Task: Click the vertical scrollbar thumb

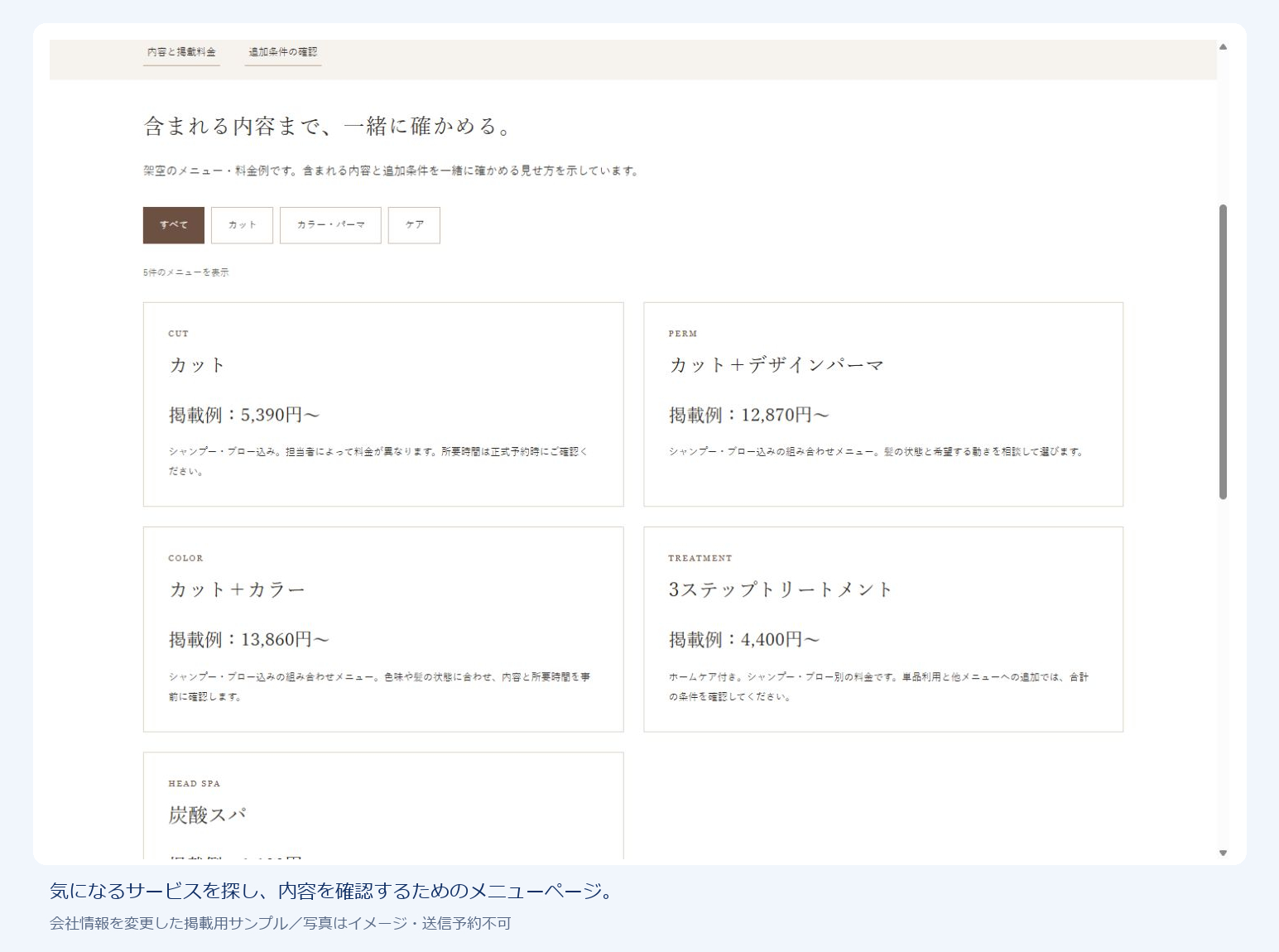Action: pyautogui.click(x=1223, y=352)
